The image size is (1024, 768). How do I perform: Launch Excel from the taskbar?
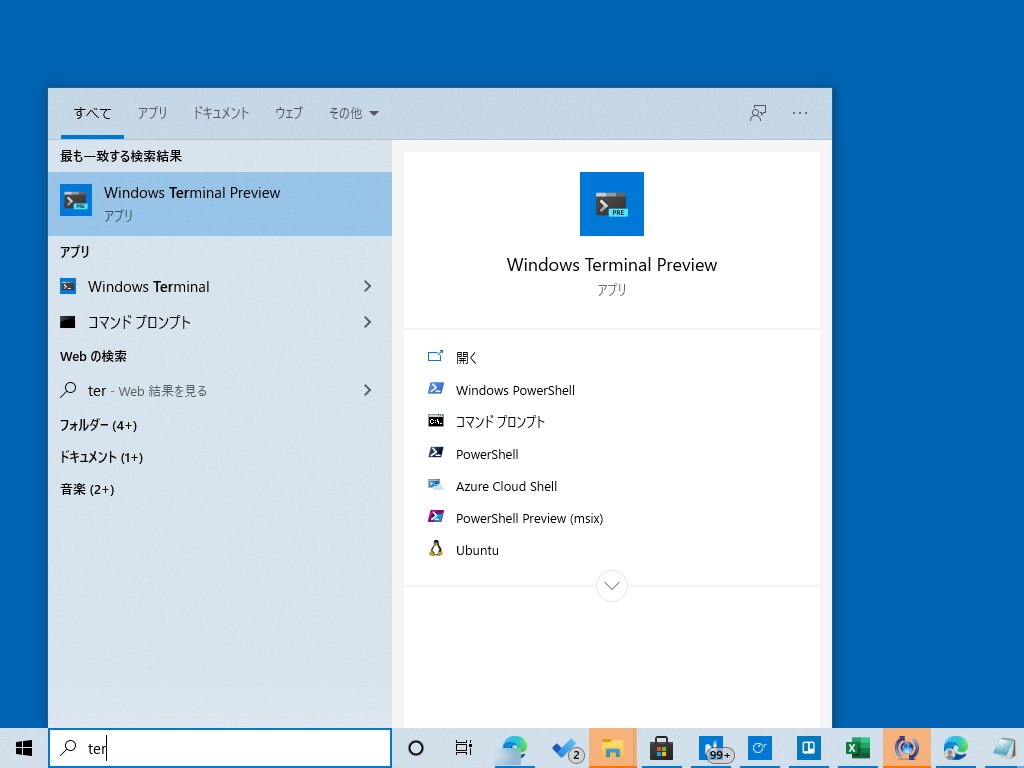(x=857, y=747)
